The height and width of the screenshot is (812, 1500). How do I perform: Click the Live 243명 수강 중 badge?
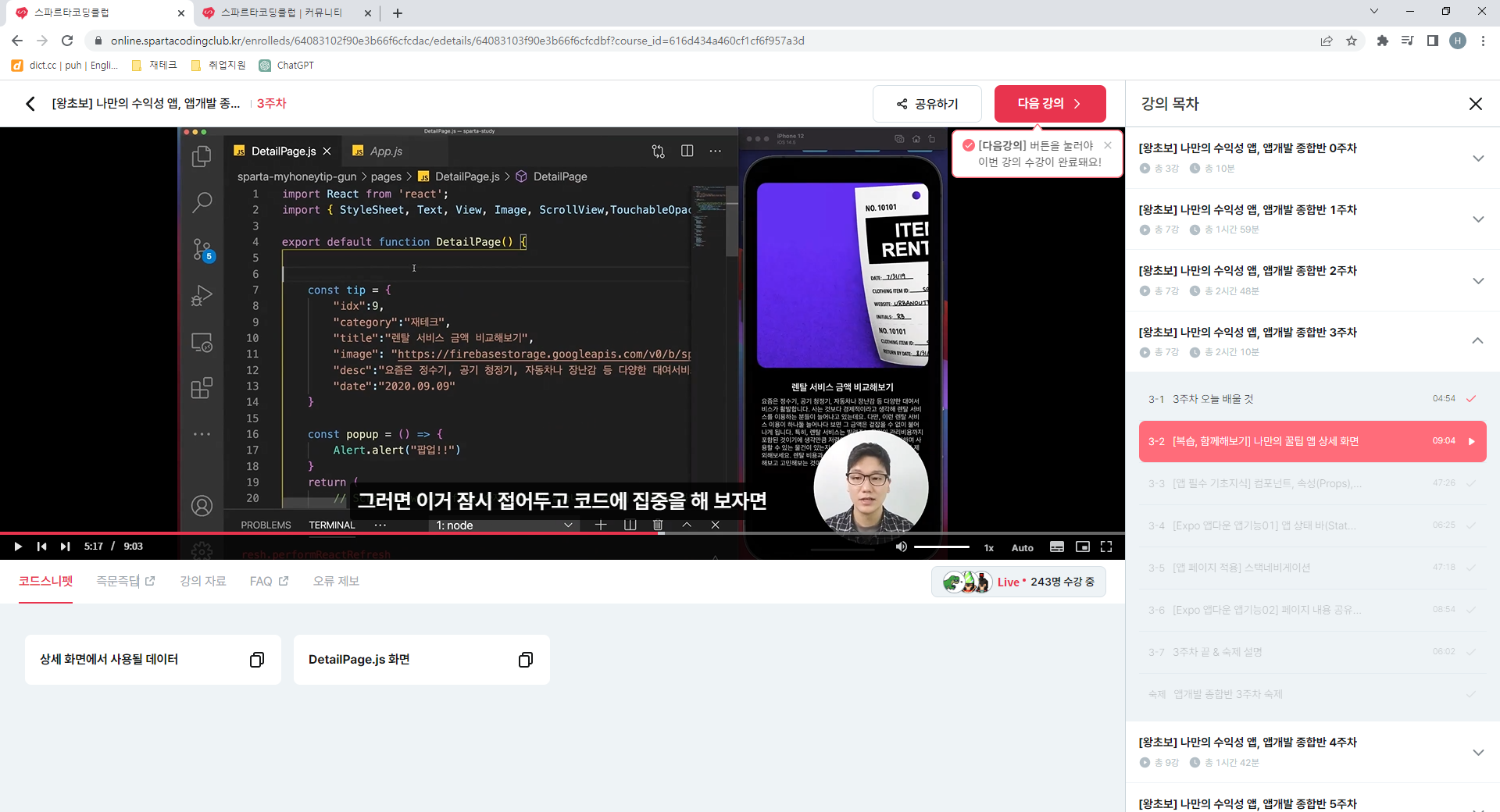(1018, 582)
